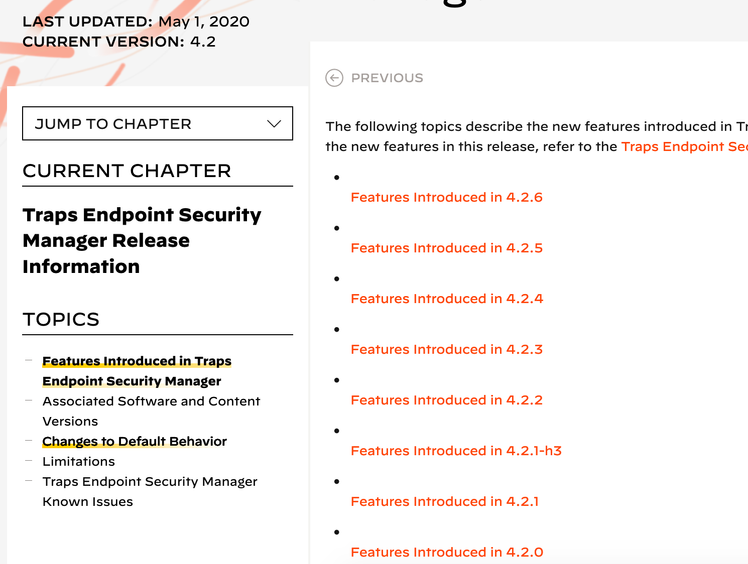Click the PREVIOUS navigation text
Viewport: 748px width, 564px height.
pyautogui.click(x=387, y=78)
